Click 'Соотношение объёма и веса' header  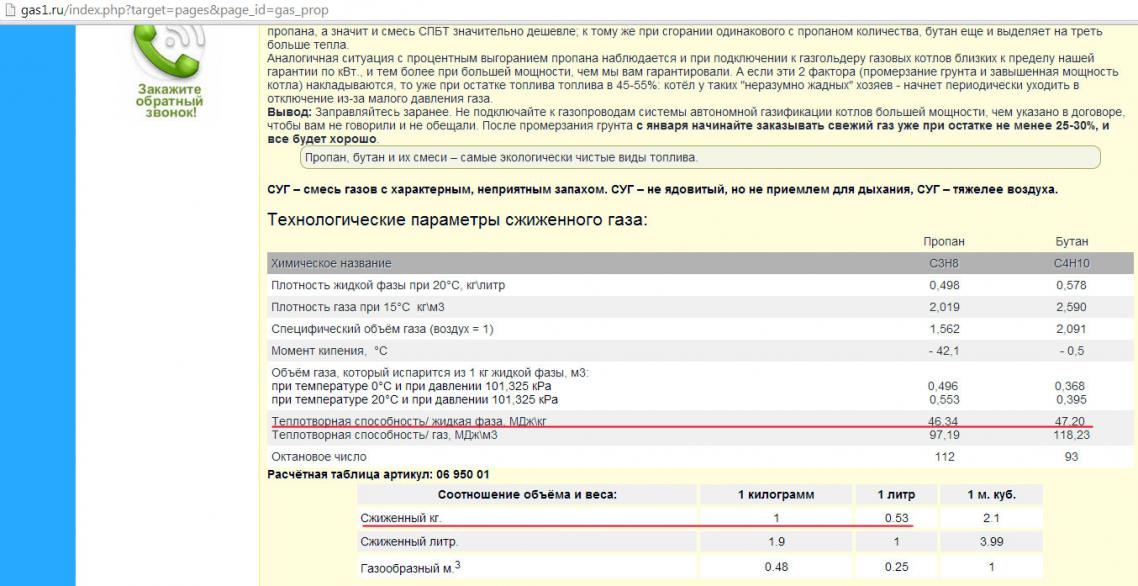point(527,495)
